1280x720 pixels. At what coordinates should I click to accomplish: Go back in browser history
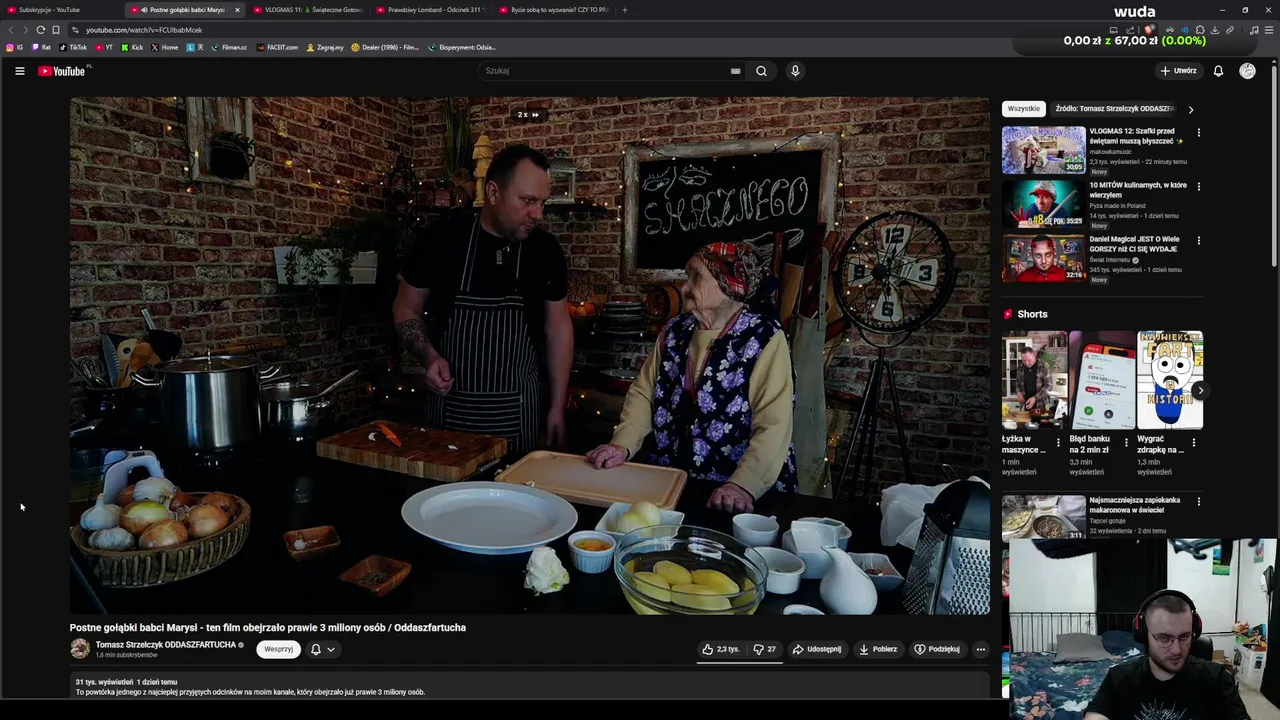[x=11, y=30]
